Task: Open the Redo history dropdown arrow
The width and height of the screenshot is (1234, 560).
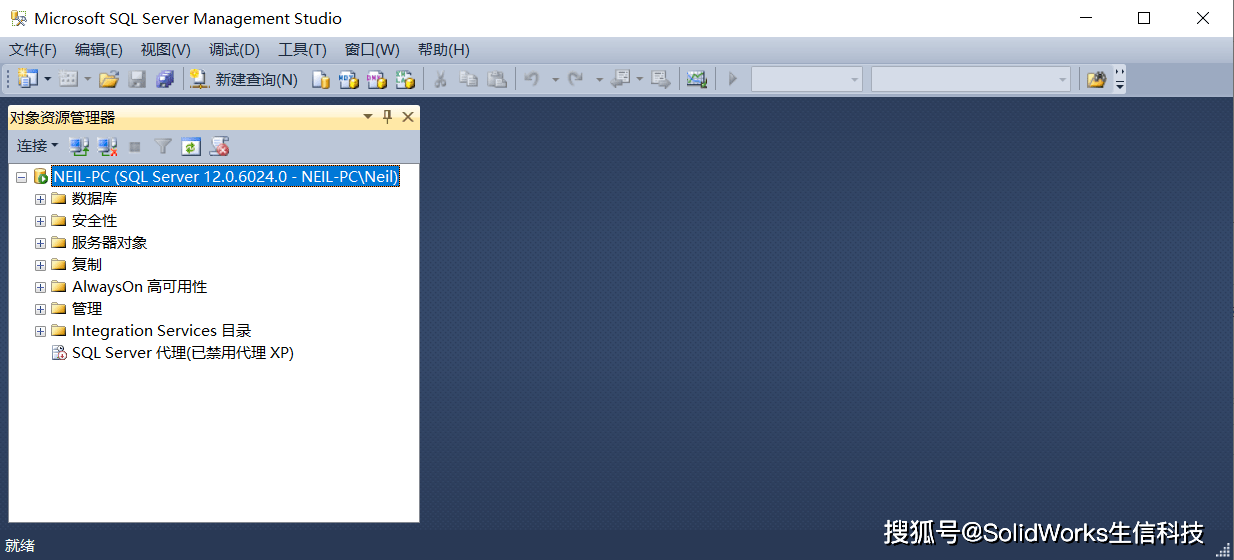Action: pos(599,79)
